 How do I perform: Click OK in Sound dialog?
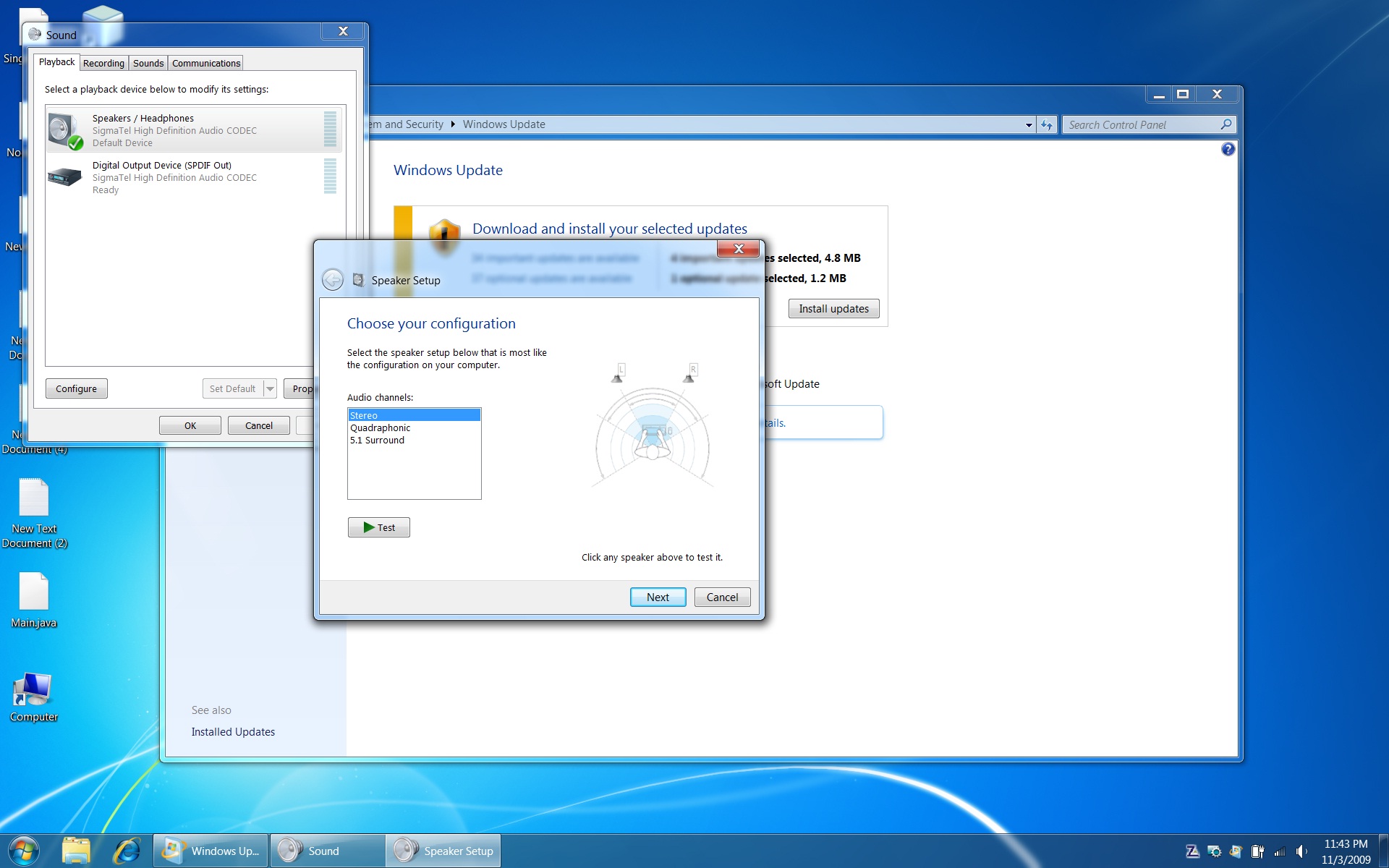(x=190, y=425)
